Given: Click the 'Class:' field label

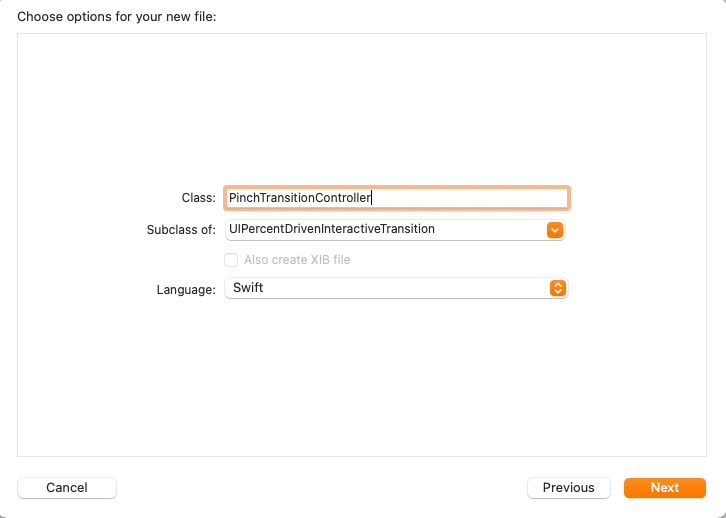Looking at the screenshot, I should tap(199, 198).
